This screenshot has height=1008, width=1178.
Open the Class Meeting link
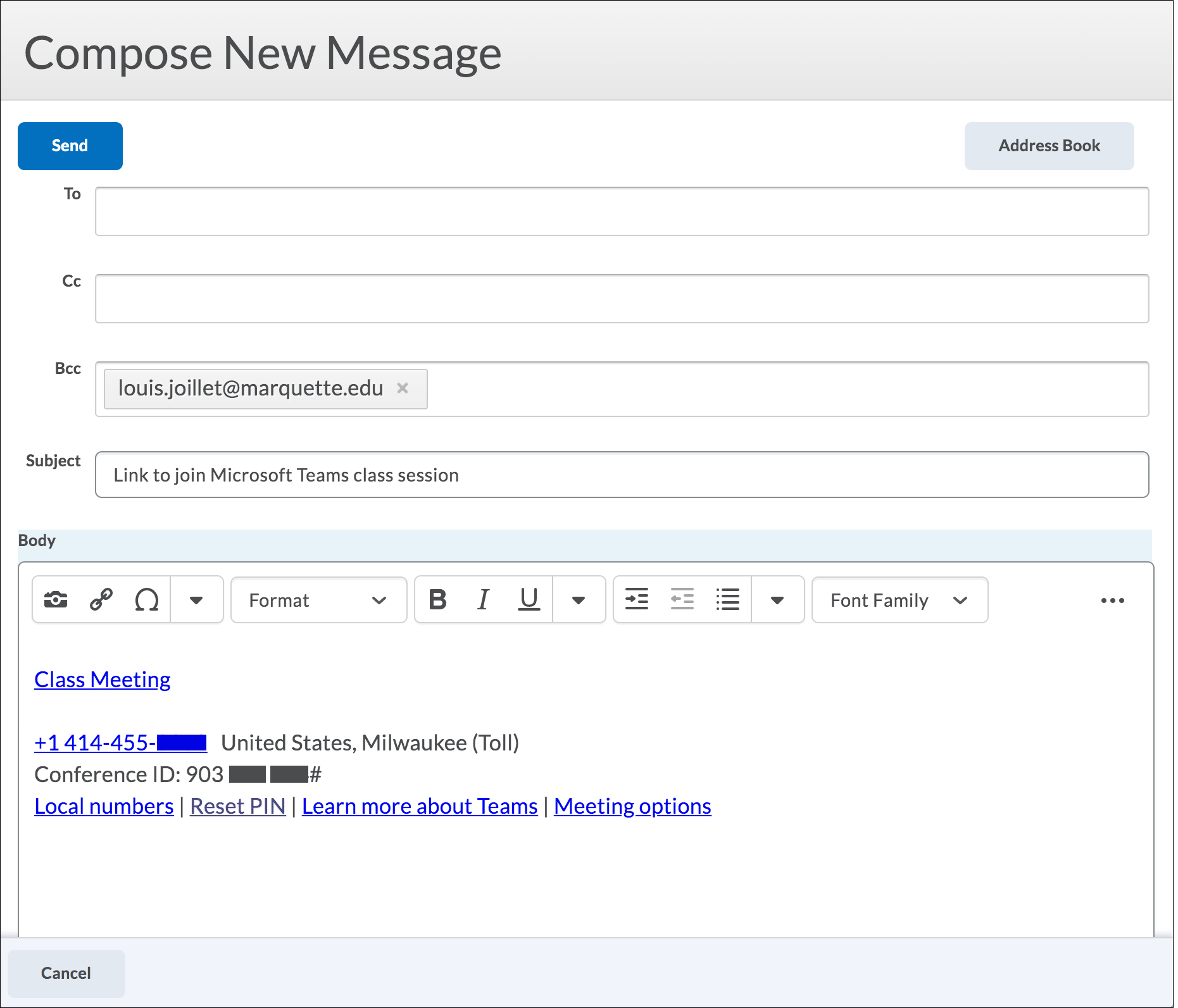pyautogui.click(x=103, y=680)
